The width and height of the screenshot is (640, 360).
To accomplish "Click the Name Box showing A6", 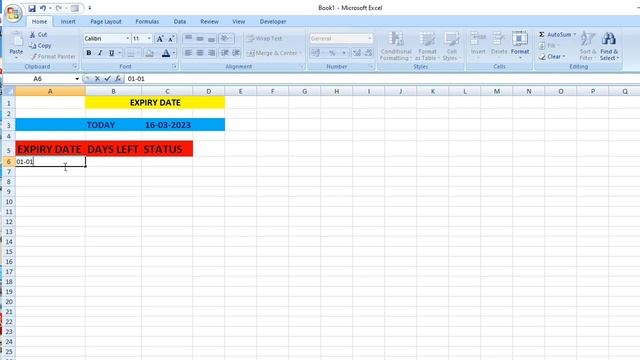I will pyautogui.click(x=38, y=79).
